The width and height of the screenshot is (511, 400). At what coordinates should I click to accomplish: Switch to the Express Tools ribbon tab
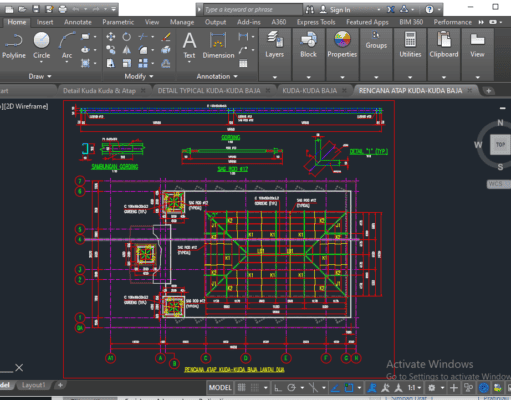pyautogui.click(x=316, y=22)
